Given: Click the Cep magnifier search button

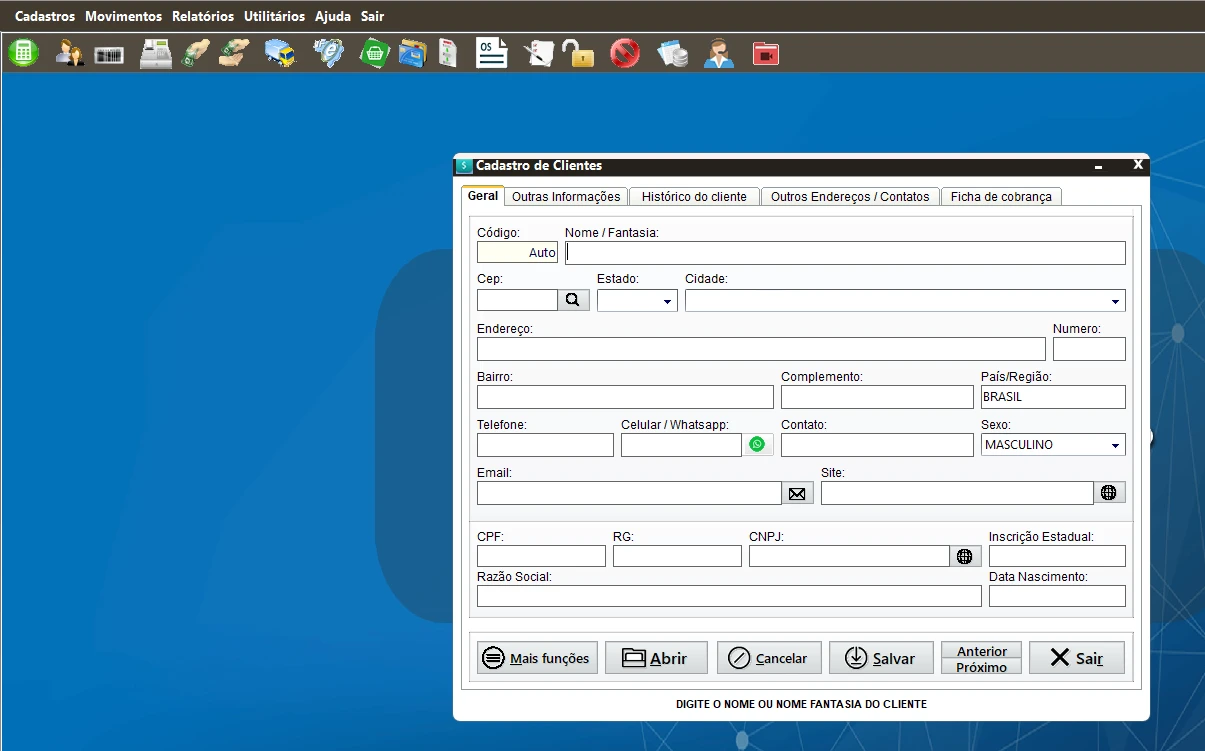Looking at the screenshot, I should pos(573,300).
